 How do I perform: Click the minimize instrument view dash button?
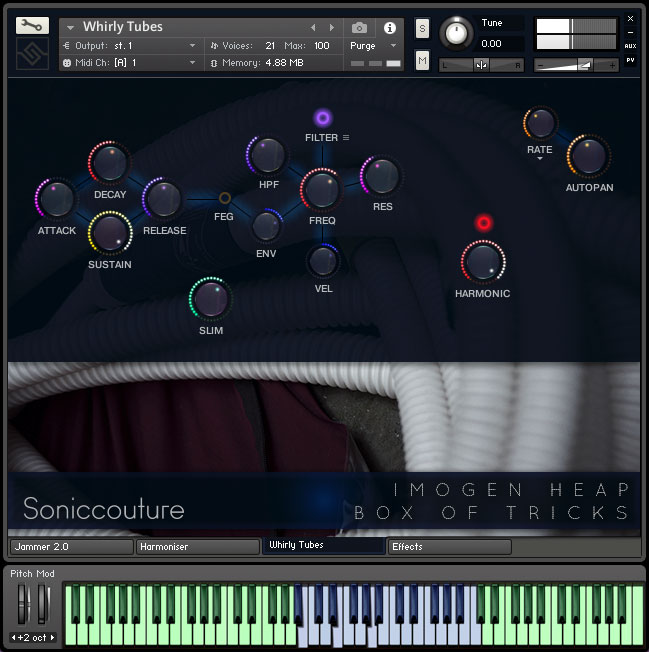[630, 32]
